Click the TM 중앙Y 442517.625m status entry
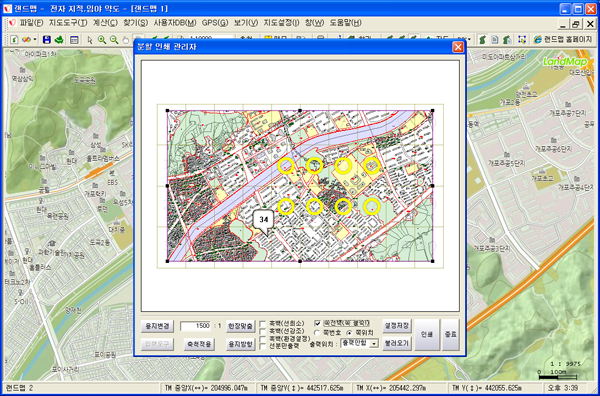 point(302,388)
